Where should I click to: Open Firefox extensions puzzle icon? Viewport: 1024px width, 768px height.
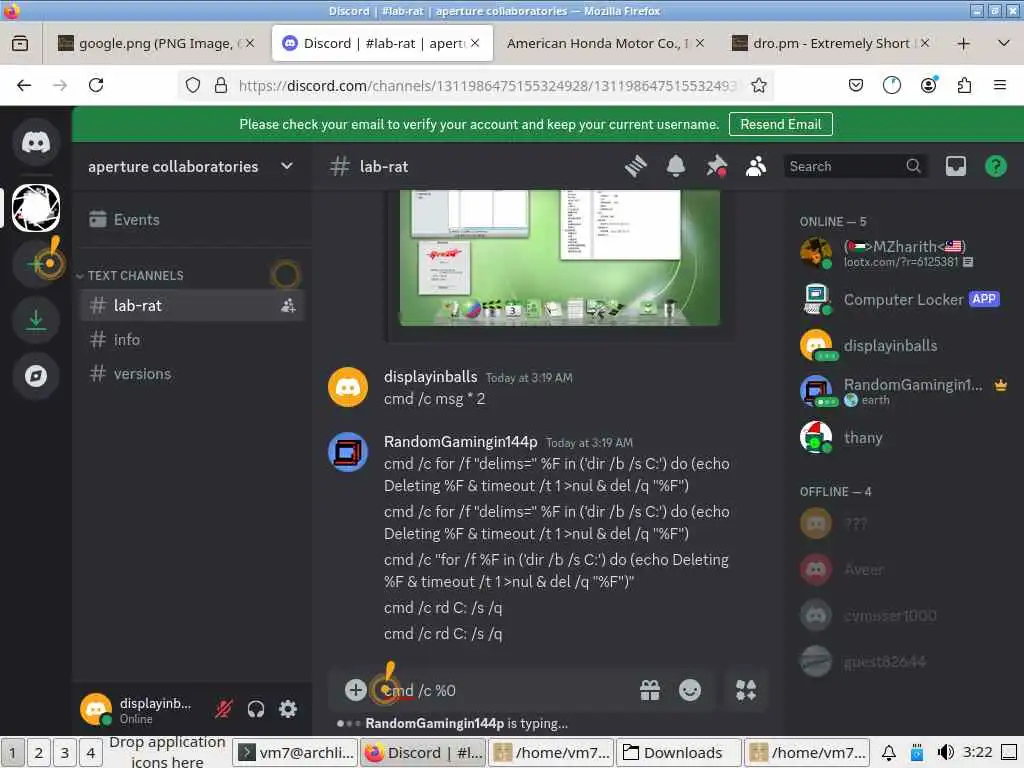pyautogui.click(x=964, y=85)
